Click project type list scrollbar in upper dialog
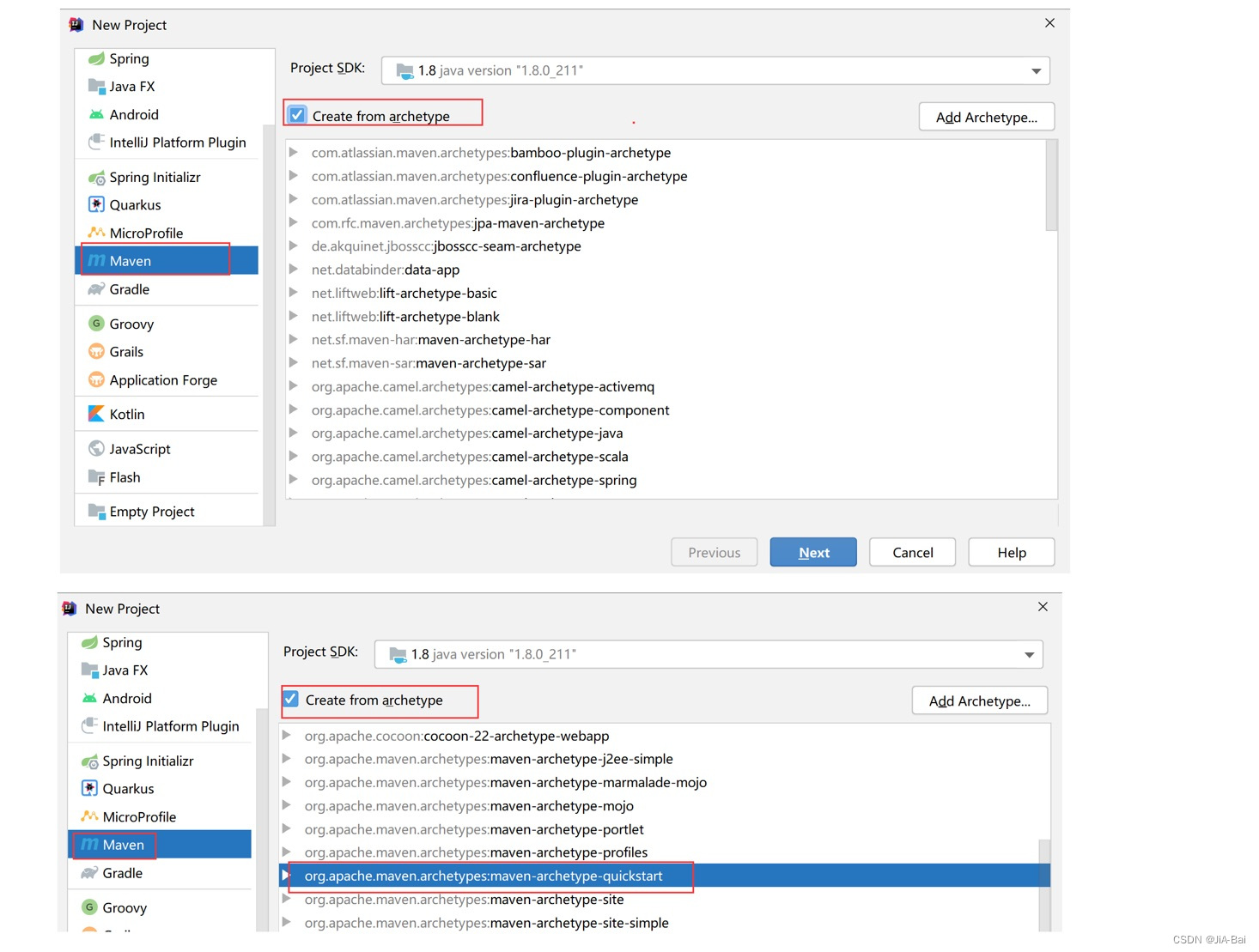The width and height of the screenshot is (1259, 952). (x=269, y=326)
